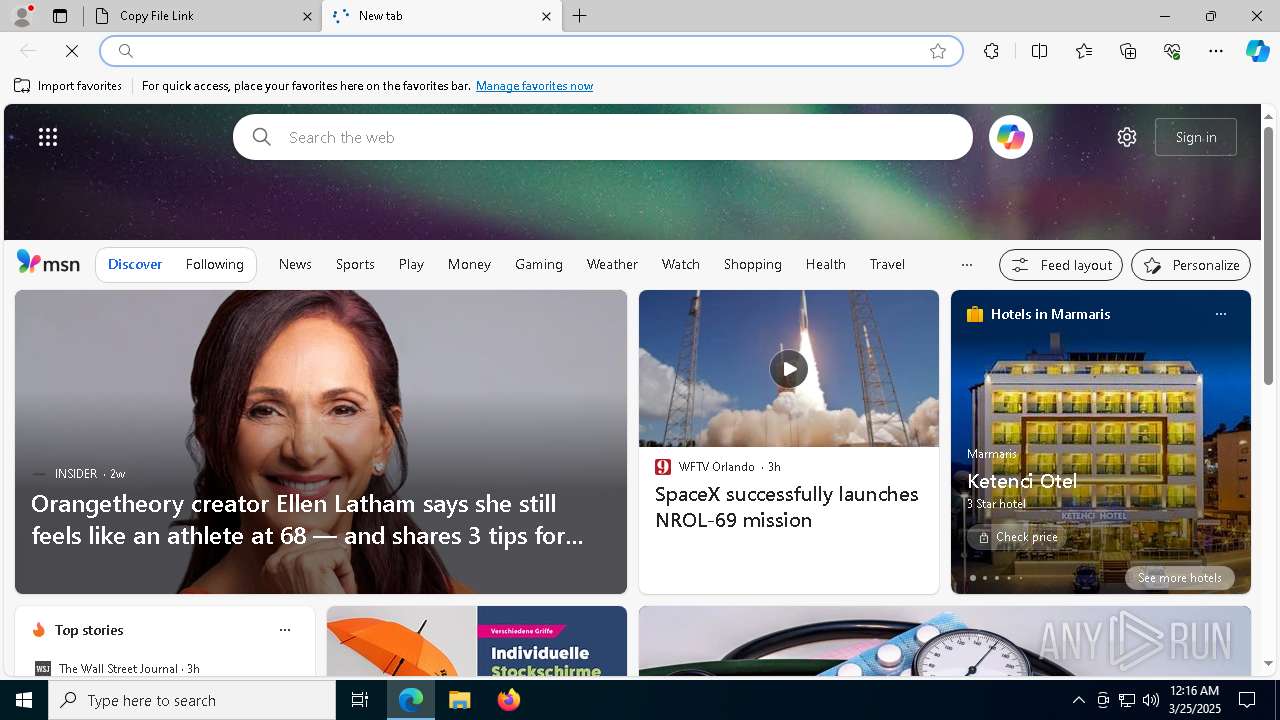The height and width of the screenshot is (720, 1280).
Task: Open the volume control icon
Action: pos(1151,700)
